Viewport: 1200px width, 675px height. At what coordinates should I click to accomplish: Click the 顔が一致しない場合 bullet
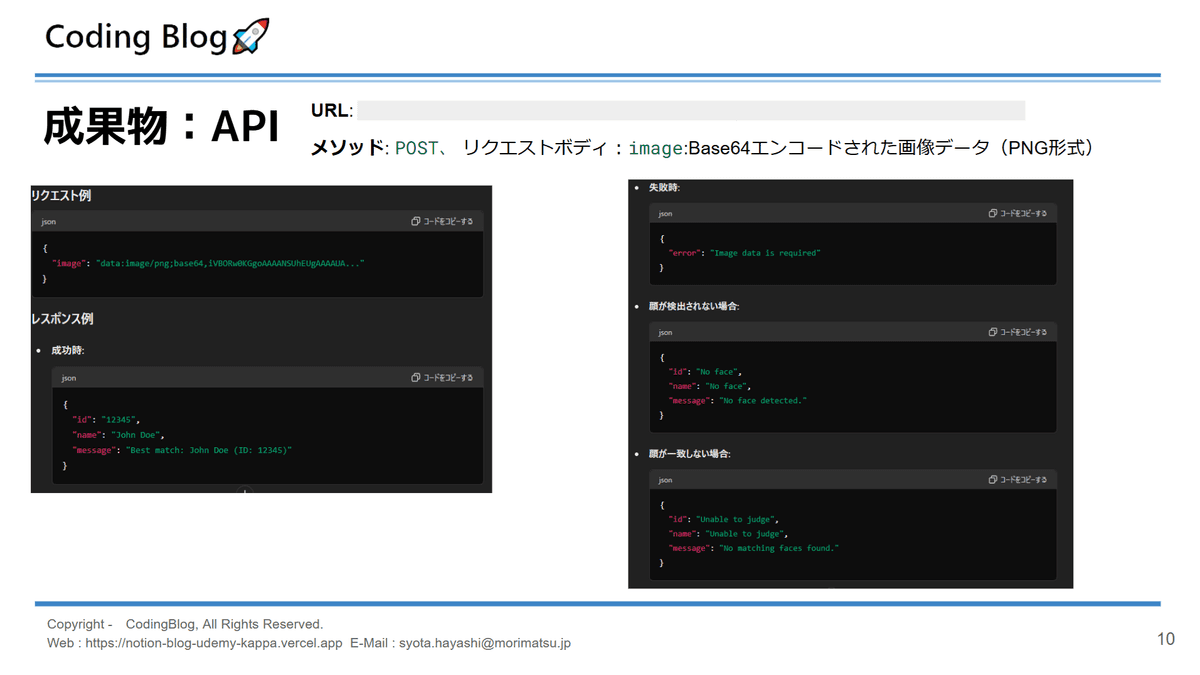tap(690, 453)
